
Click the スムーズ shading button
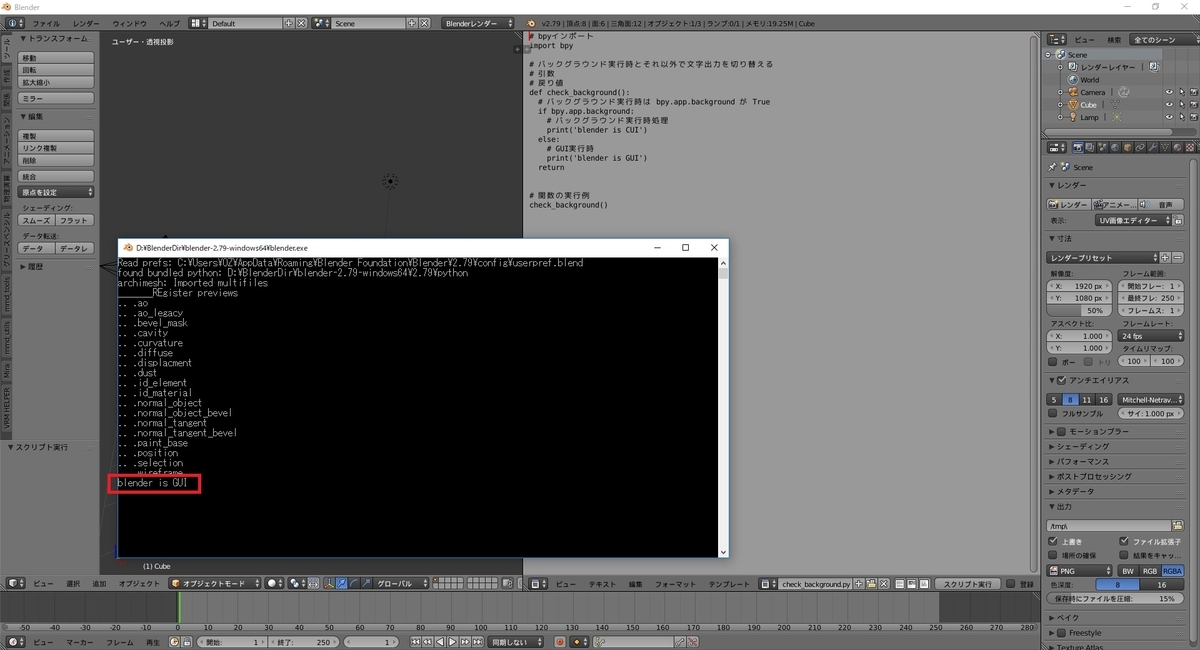point(37,220)
